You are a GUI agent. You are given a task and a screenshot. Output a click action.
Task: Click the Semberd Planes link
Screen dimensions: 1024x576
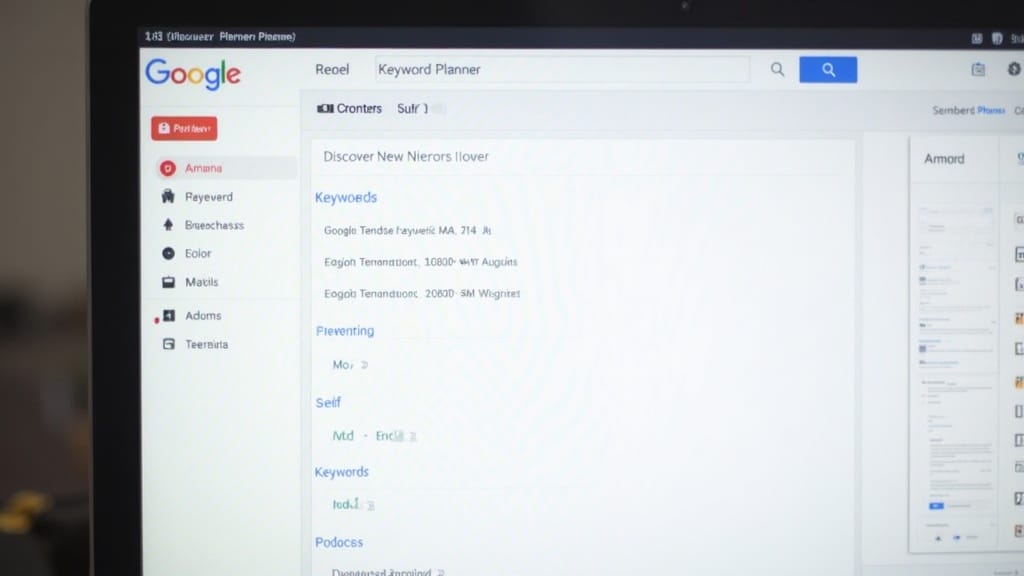[968, 110]
